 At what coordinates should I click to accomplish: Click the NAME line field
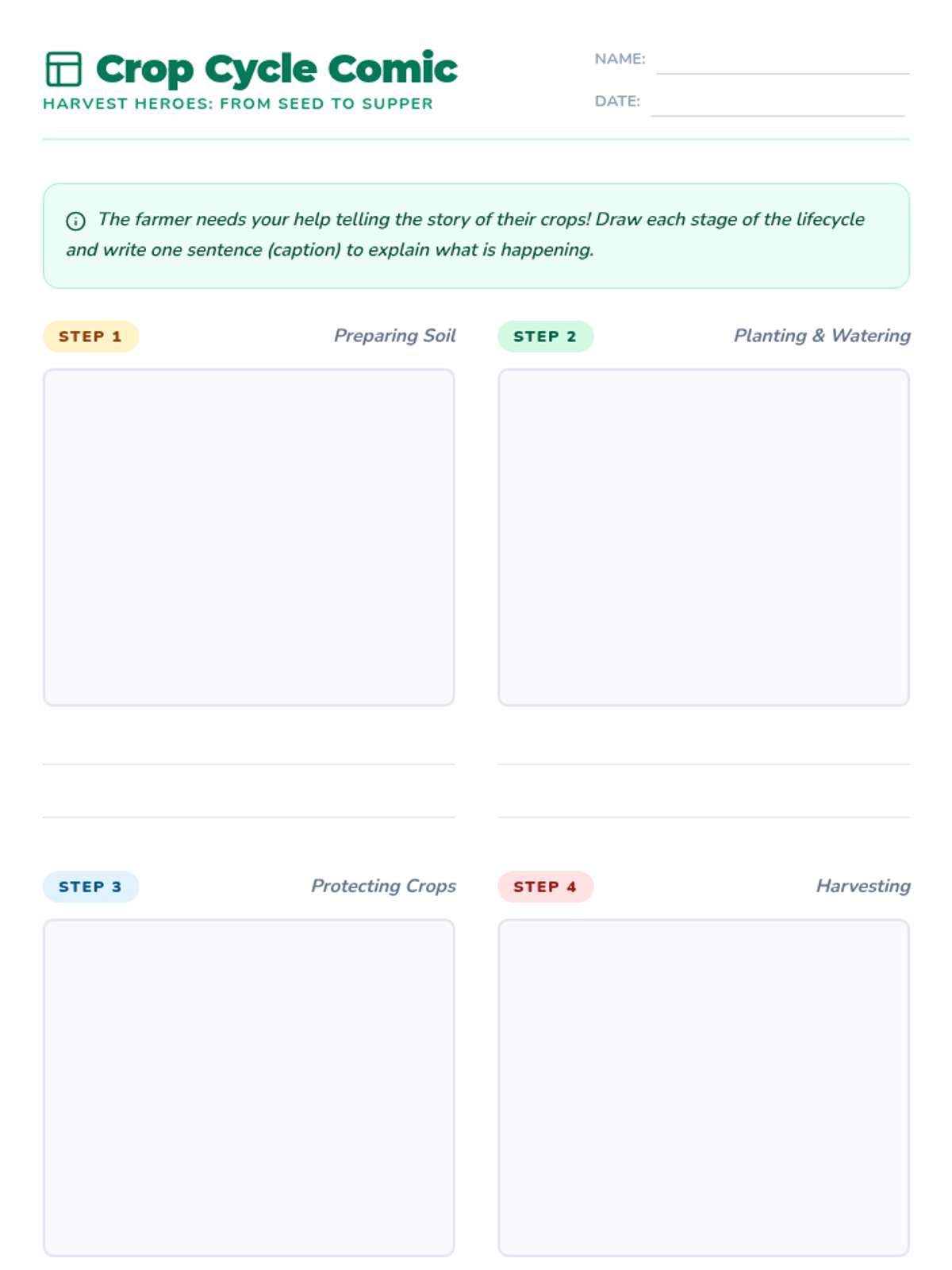click(x=782, y=60)
